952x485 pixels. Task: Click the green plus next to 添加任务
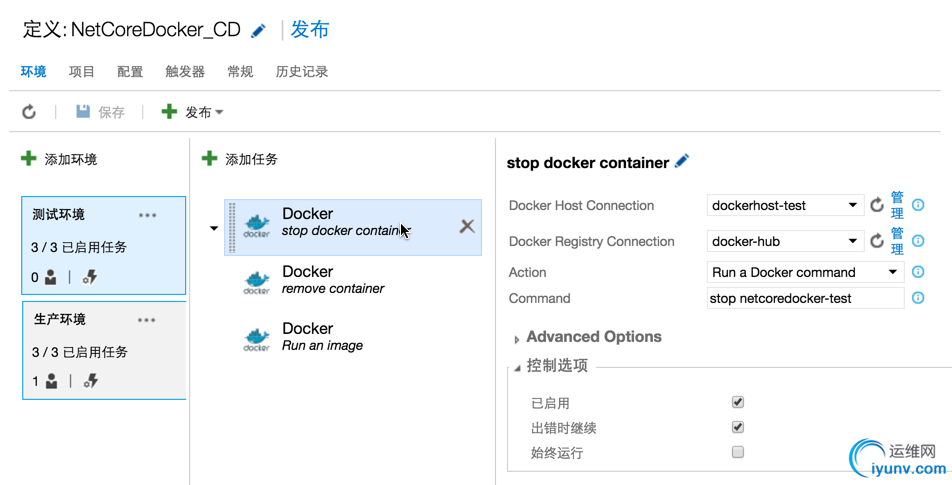click(x=209, y=159)
